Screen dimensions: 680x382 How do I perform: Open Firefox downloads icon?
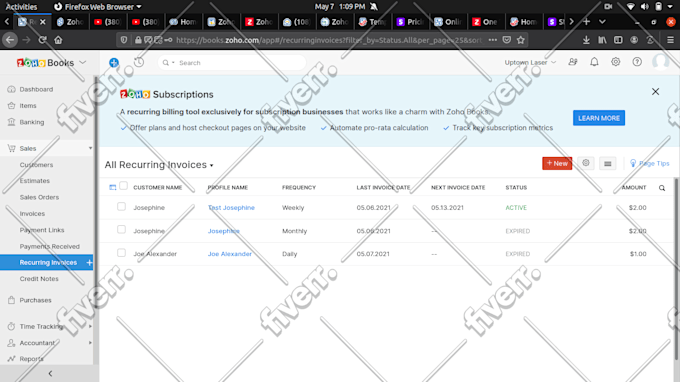coord(586,40)
